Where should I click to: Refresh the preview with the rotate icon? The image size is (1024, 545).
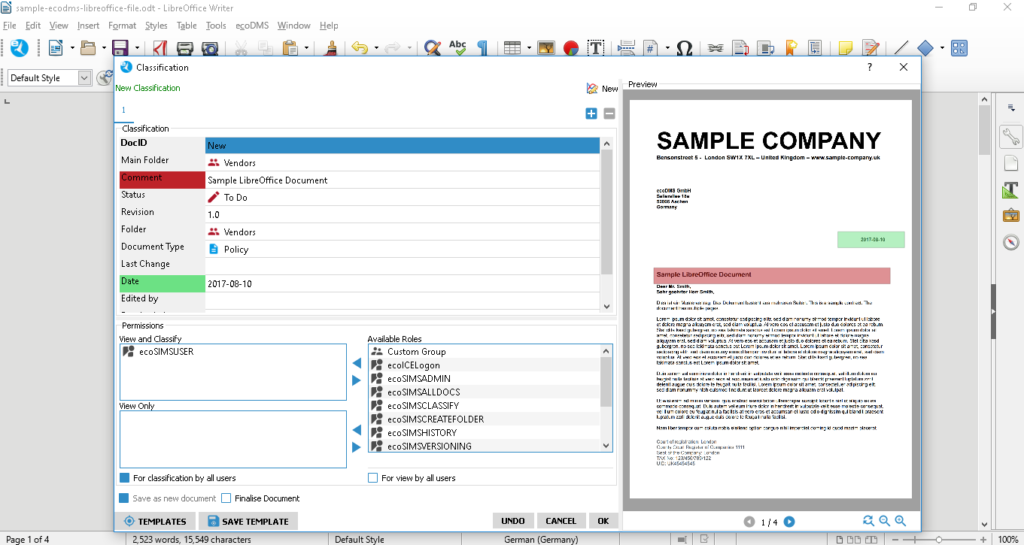click(x=867, y=521)
